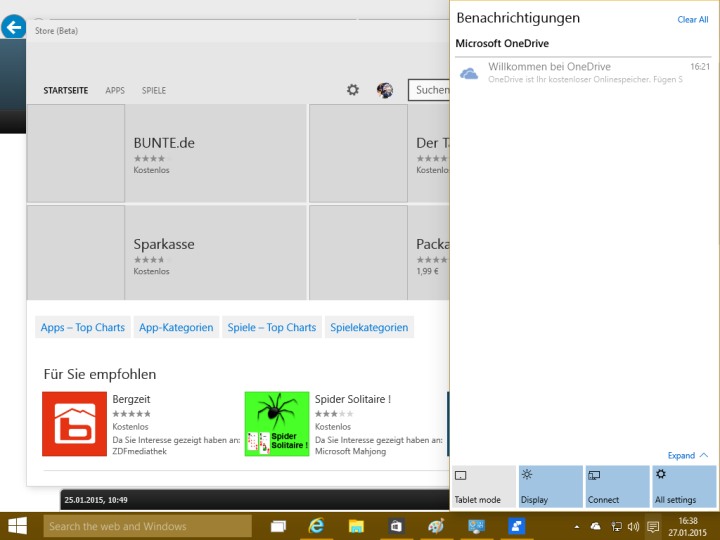Open Task View in taskbar

(278, 526)
